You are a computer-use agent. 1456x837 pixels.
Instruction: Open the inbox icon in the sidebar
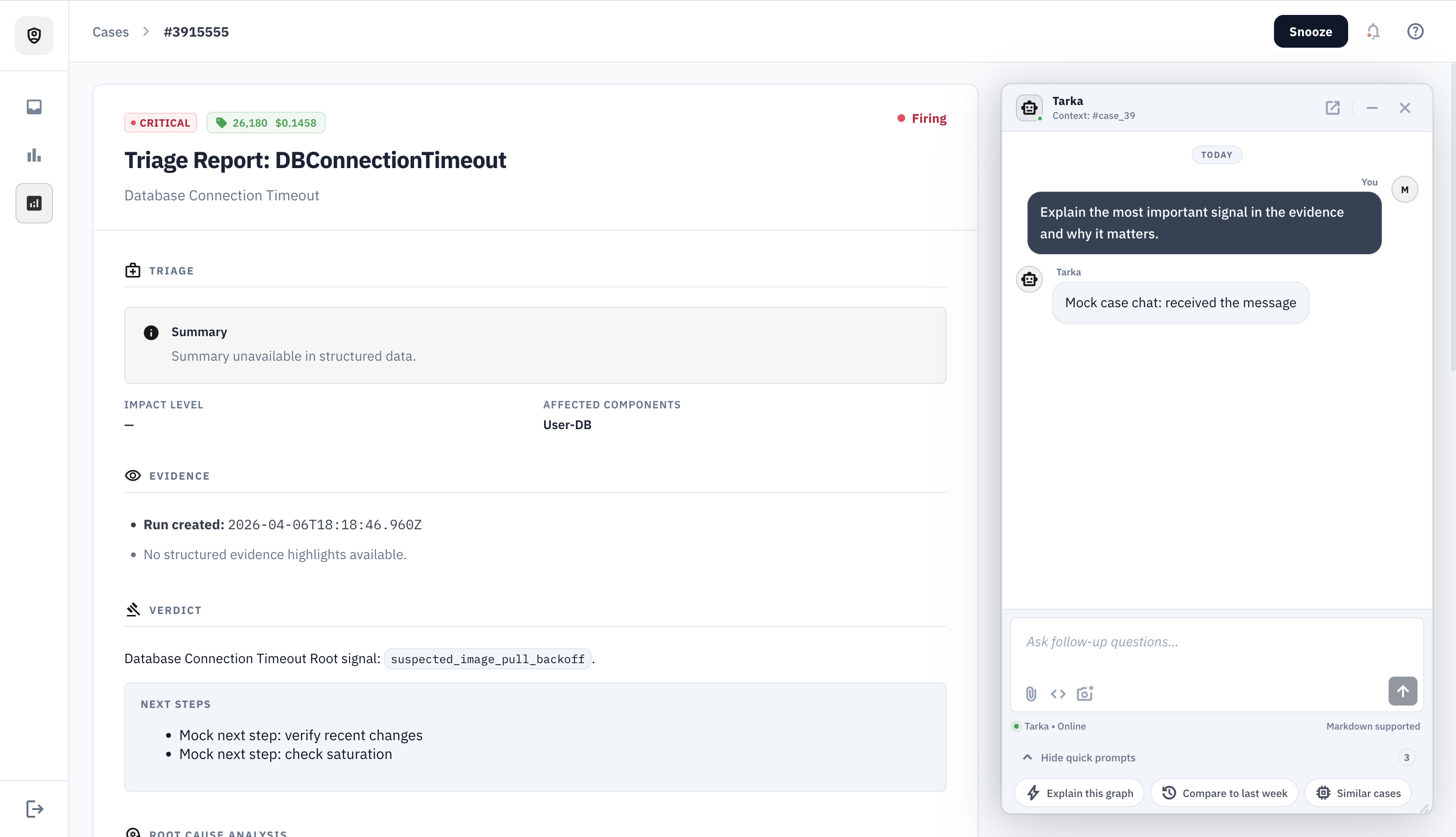34,107
